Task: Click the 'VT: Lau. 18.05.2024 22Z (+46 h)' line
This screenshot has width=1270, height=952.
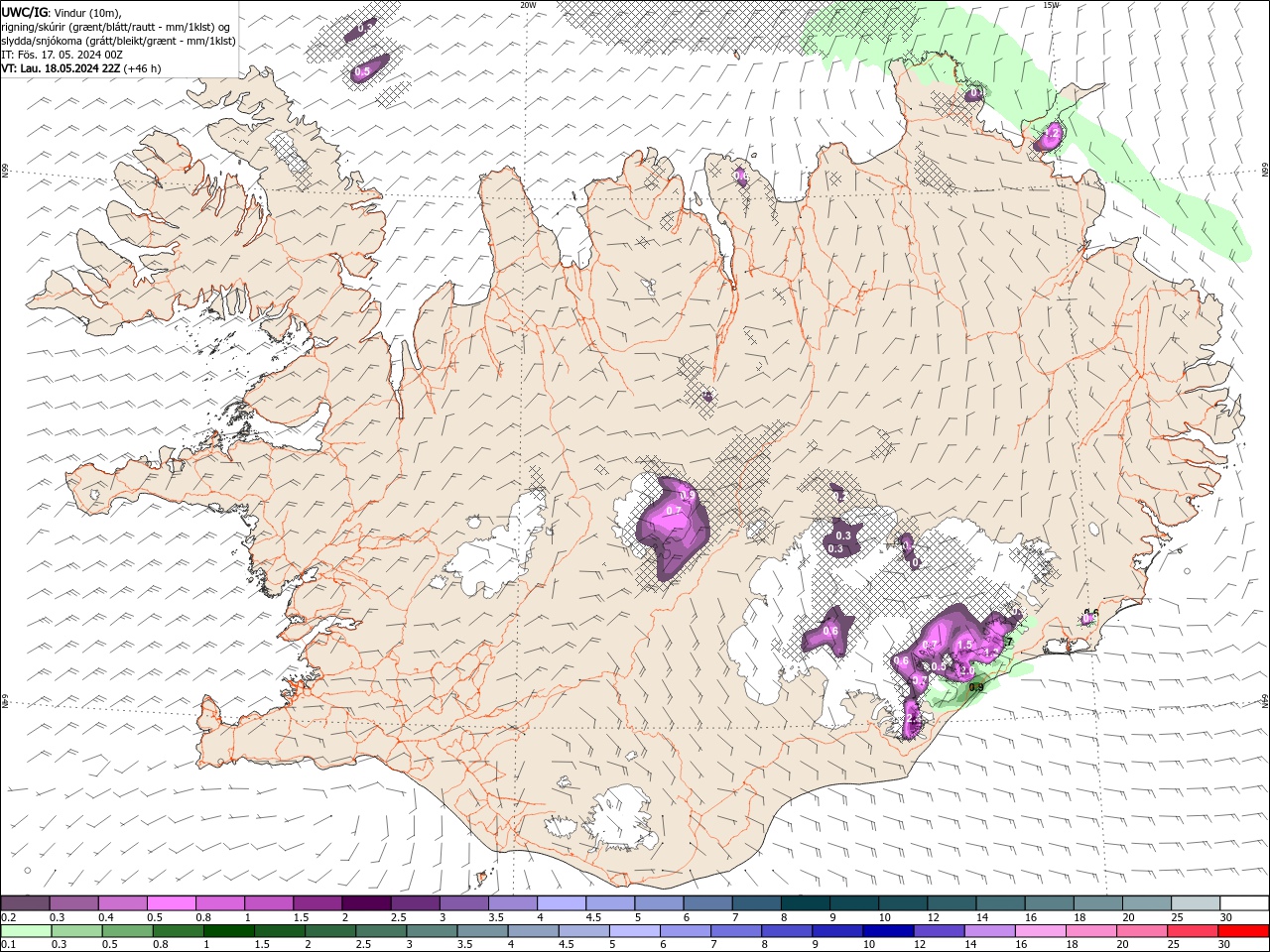Action: [x=80, y=68]
